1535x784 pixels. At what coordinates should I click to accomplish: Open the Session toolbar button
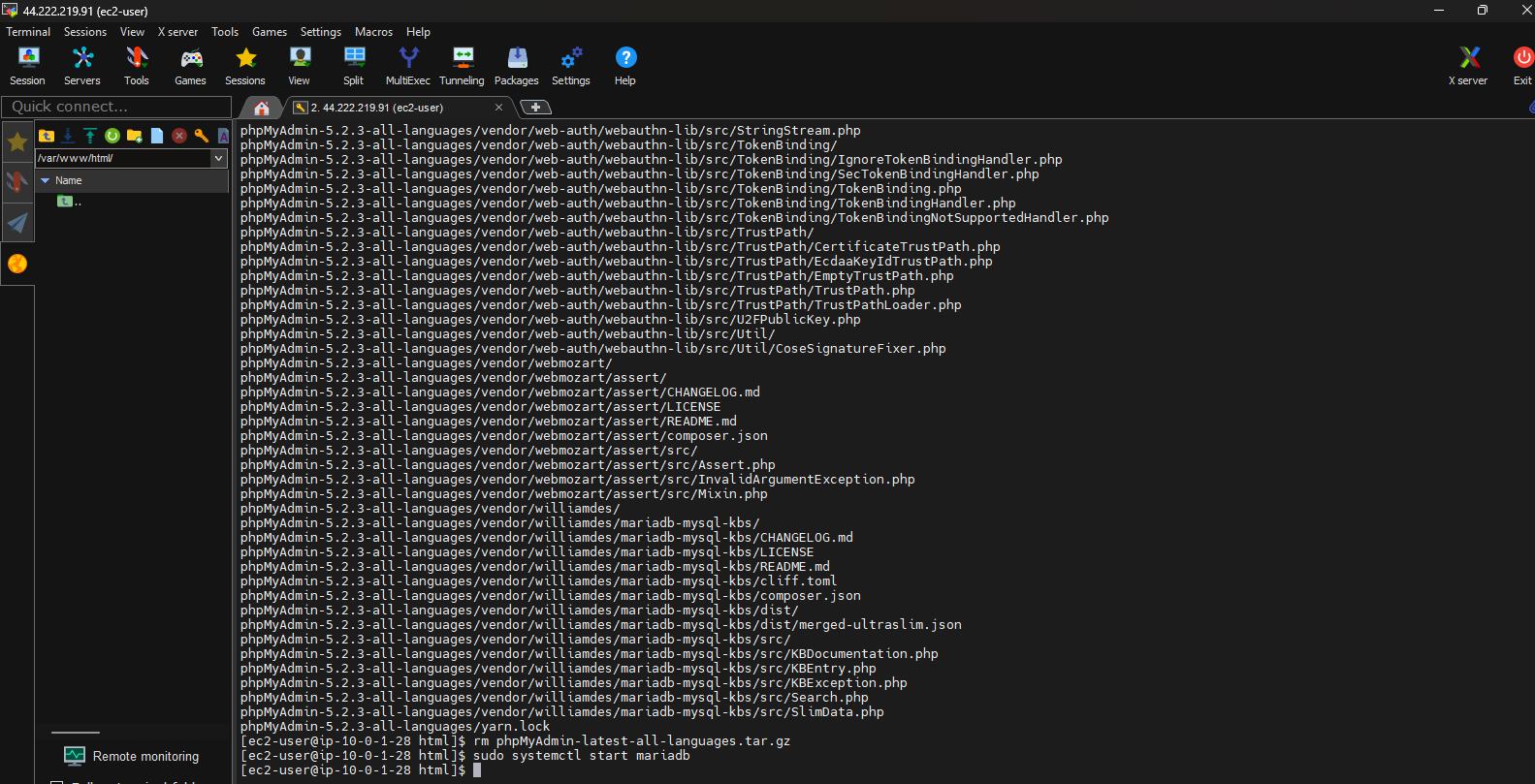27,66
